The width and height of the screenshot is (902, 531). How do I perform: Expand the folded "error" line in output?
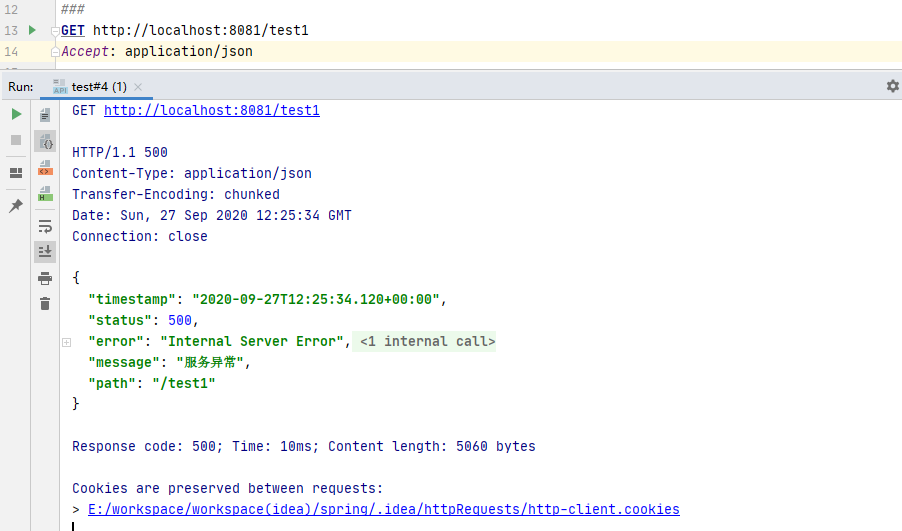tap(66, 342)
